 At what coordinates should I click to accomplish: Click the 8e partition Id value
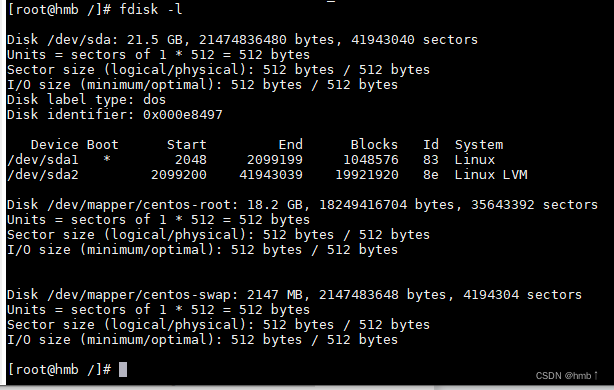click(431, 175)
